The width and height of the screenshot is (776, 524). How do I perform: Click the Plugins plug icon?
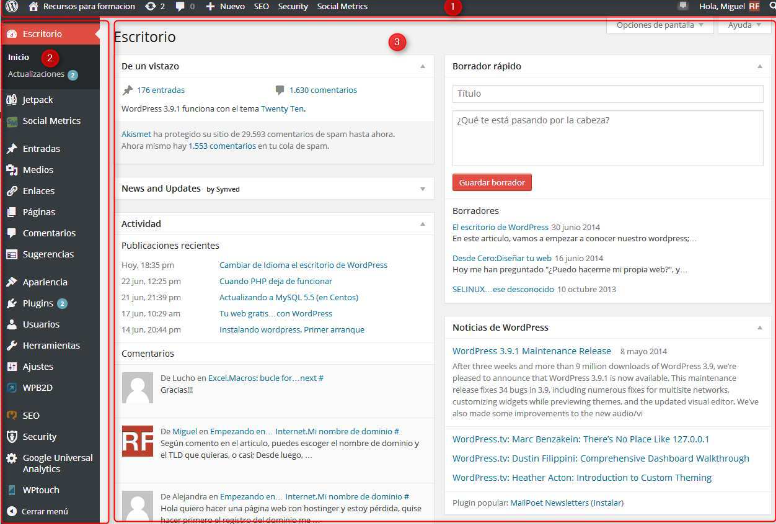pyautogui.click(x=11, y=303)
